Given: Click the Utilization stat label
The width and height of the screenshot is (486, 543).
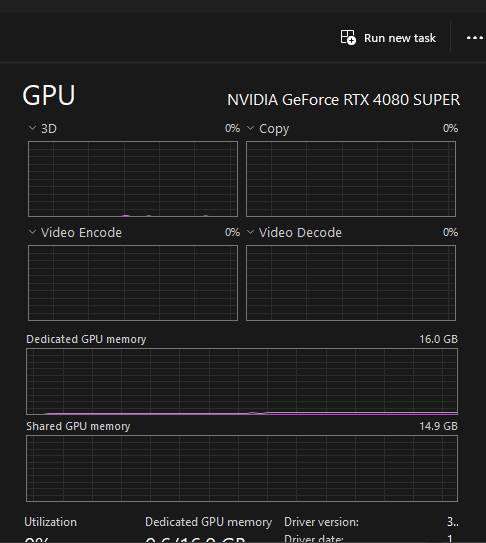Looking at the screenshot, I should point(51,522).
